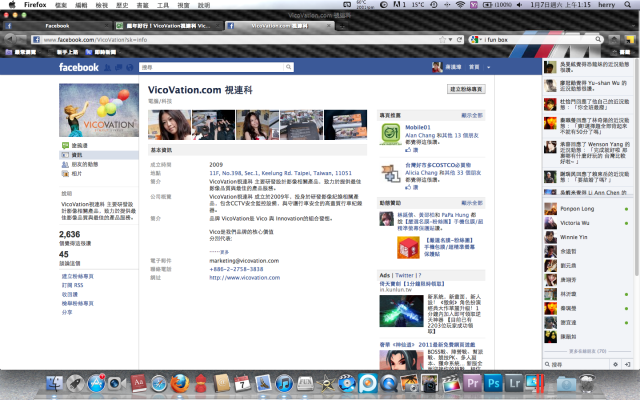This screenshot has width=640, height=400.
Task: Switch to the middle VicoVation tab
Action: click(168, 26)
